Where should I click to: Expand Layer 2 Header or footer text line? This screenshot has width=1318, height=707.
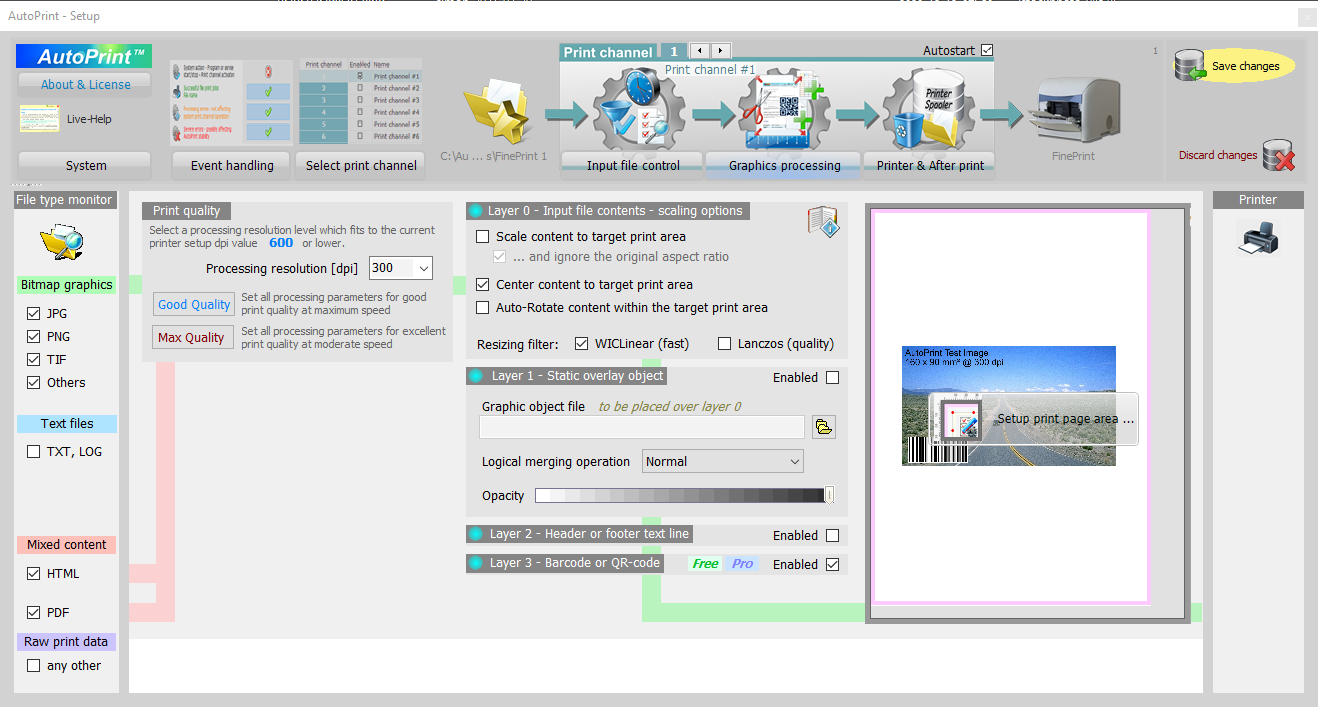[x=589, y=534]
